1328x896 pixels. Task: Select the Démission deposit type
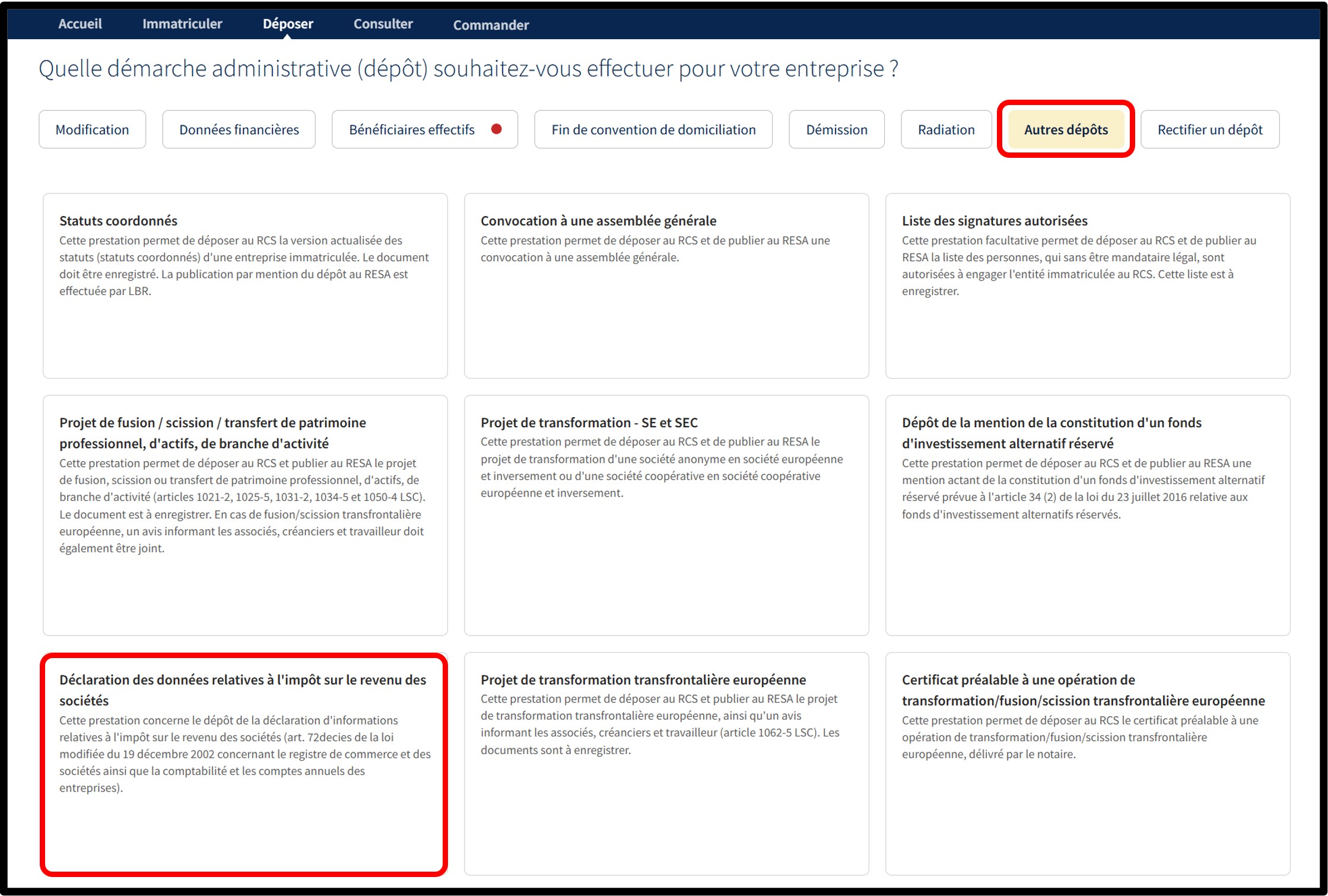836,129
